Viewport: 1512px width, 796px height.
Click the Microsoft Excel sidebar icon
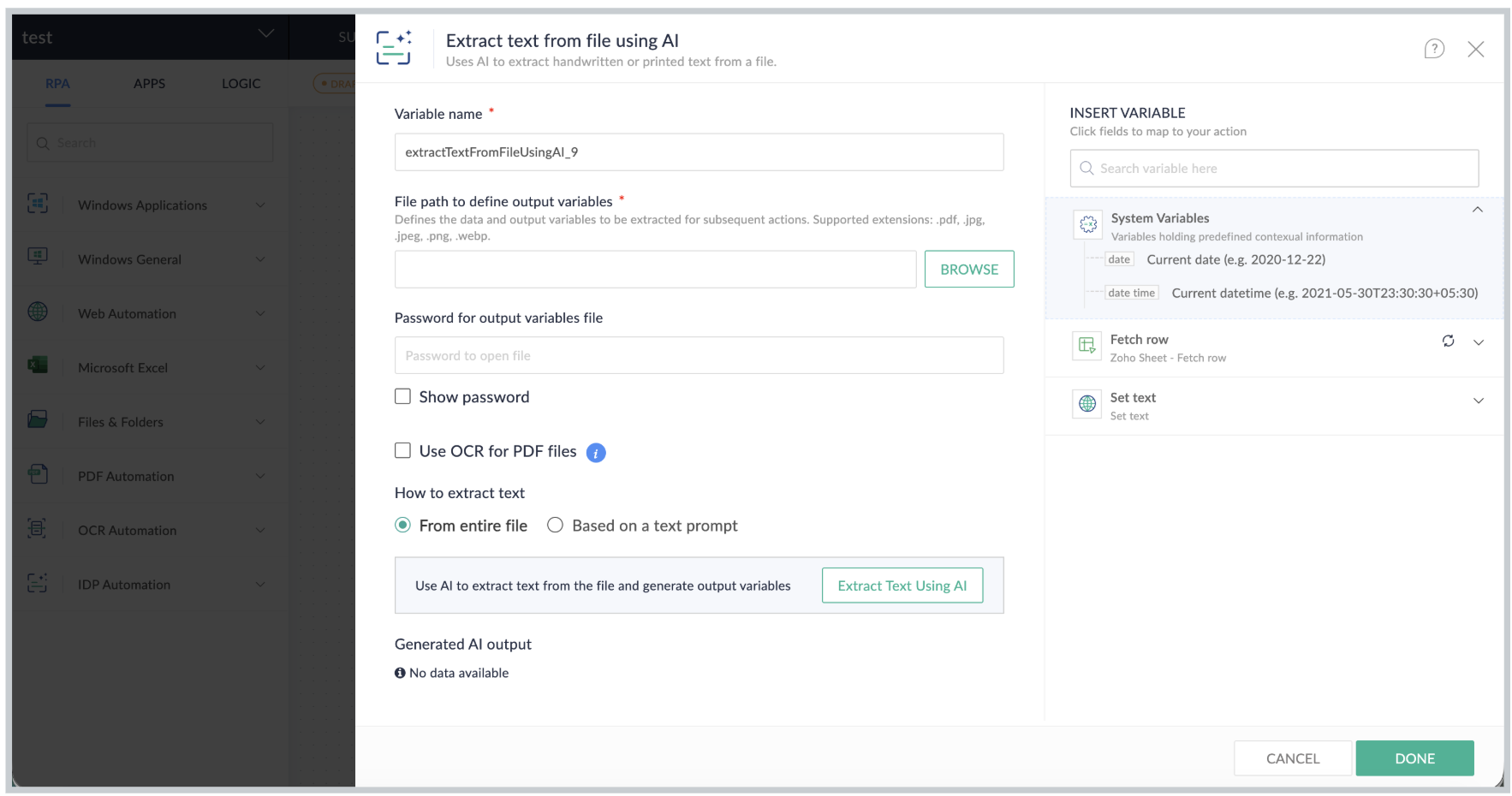38,365
